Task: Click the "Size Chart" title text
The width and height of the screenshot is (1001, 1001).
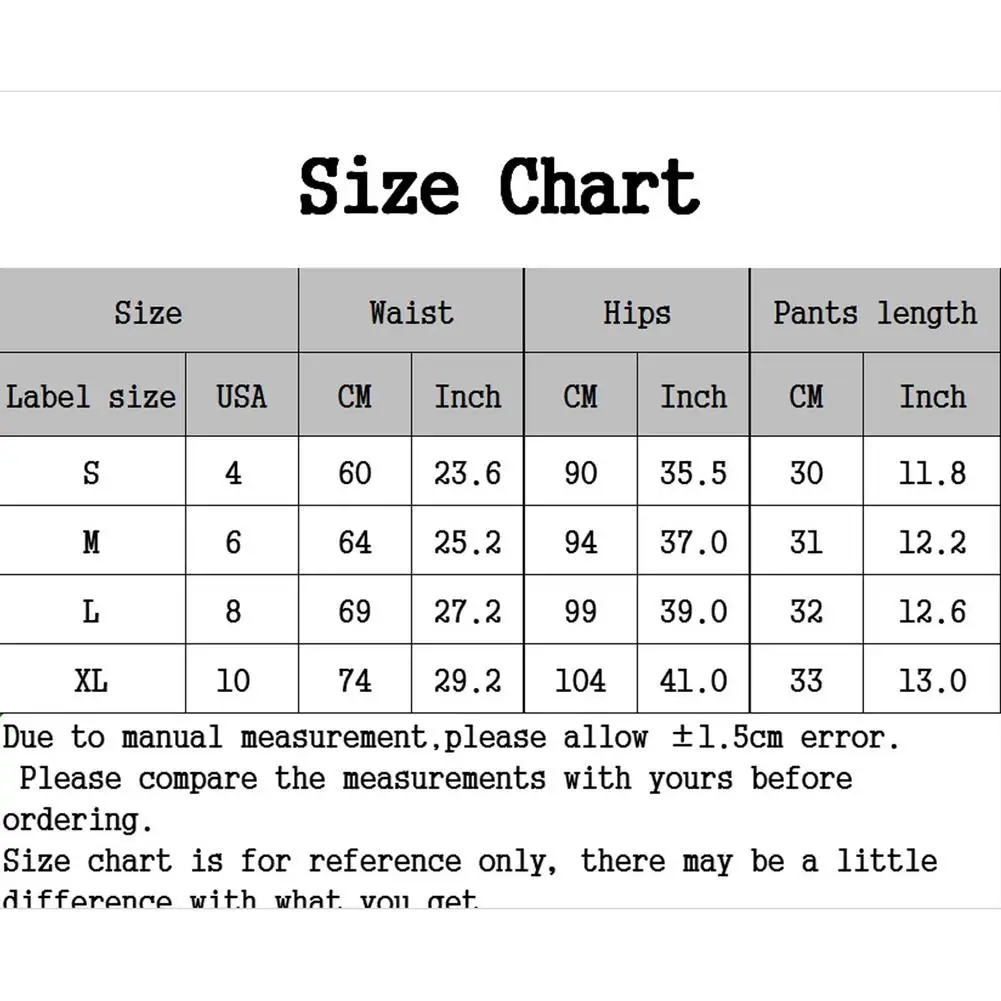Action: [x=499, y=186]
